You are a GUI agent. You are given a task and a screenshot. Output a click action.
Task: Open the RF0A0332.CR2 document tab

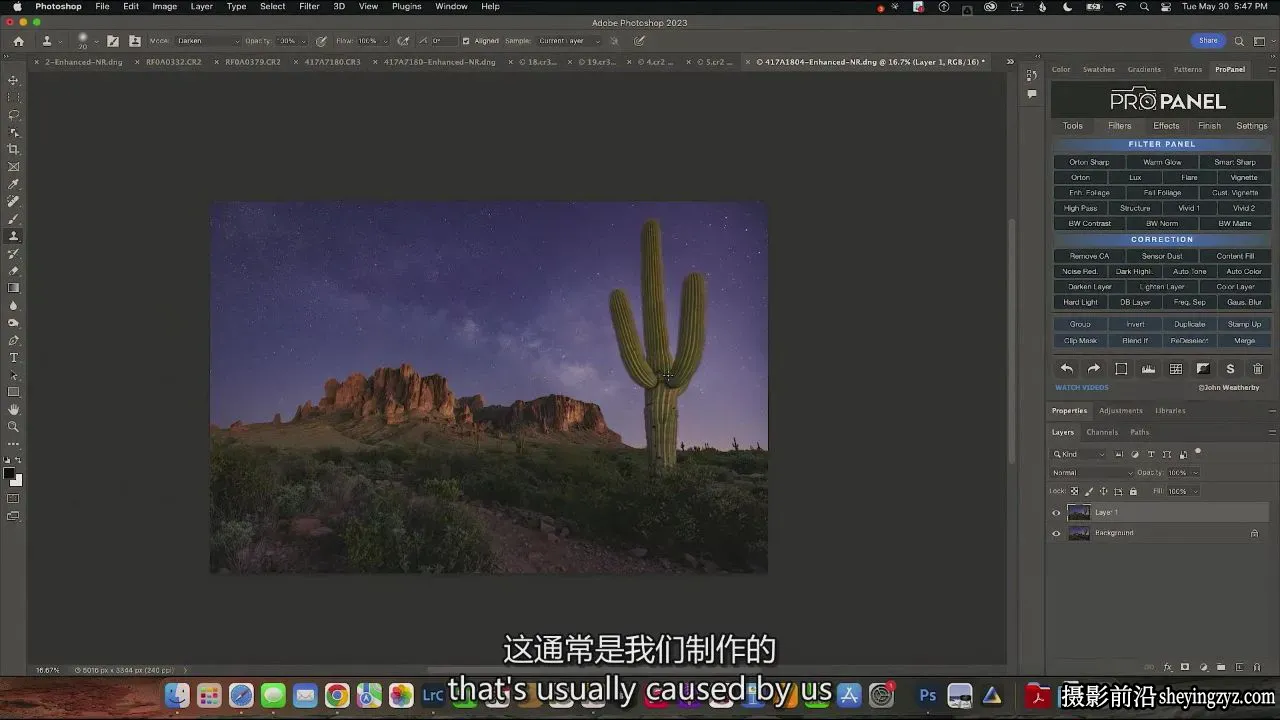(x=174, y=62)
